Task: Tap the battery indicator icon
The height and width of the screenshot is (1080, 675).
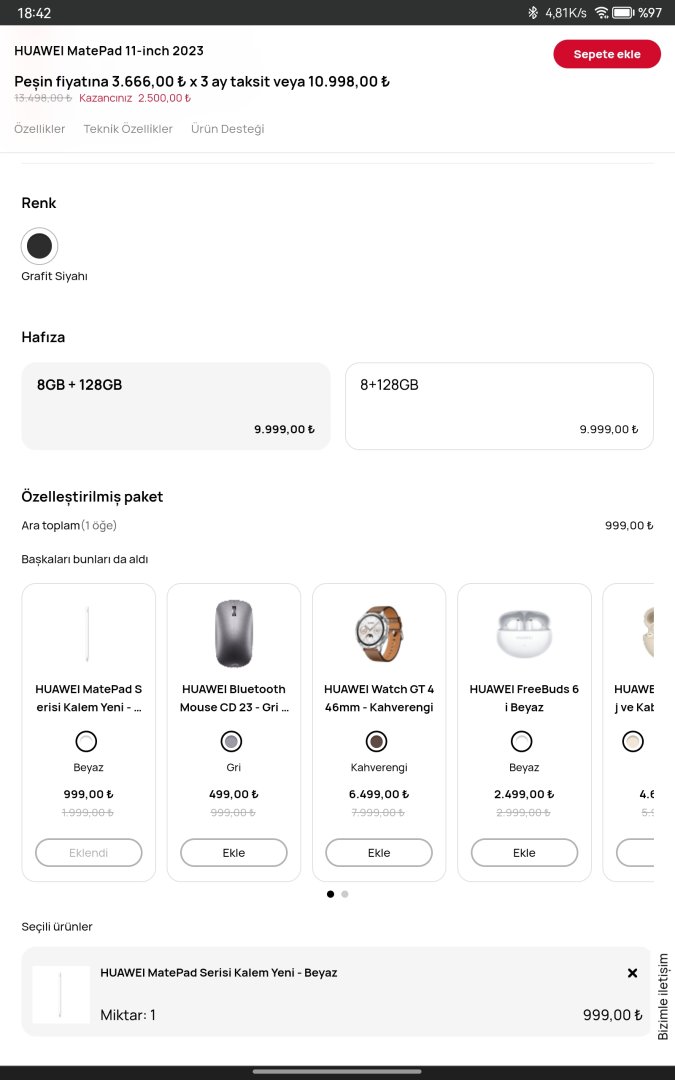Action: coord(623,13)
